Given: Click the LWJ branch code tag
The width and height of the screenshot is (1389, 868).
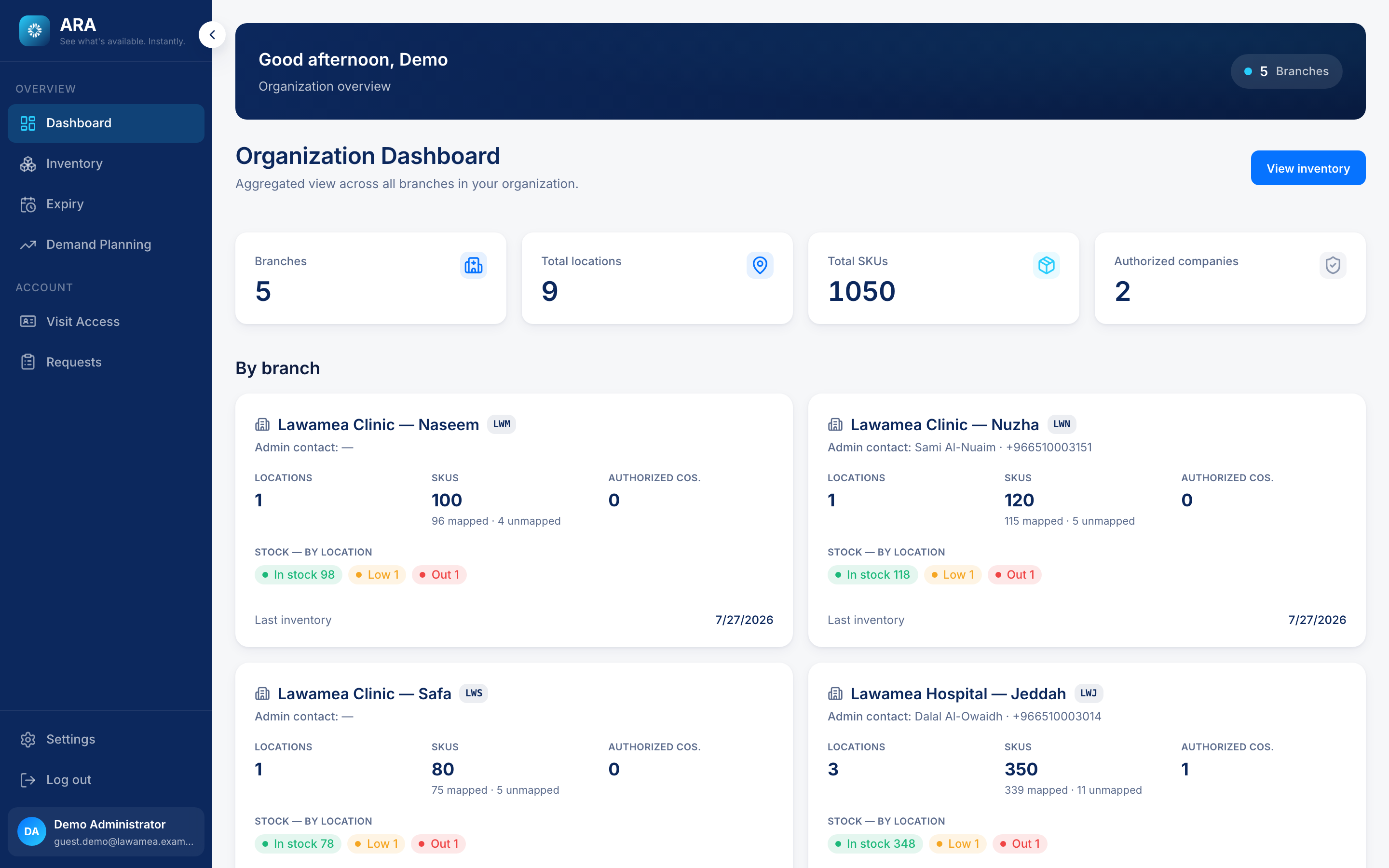Looking at the screenshot, I should [1088, 693].
